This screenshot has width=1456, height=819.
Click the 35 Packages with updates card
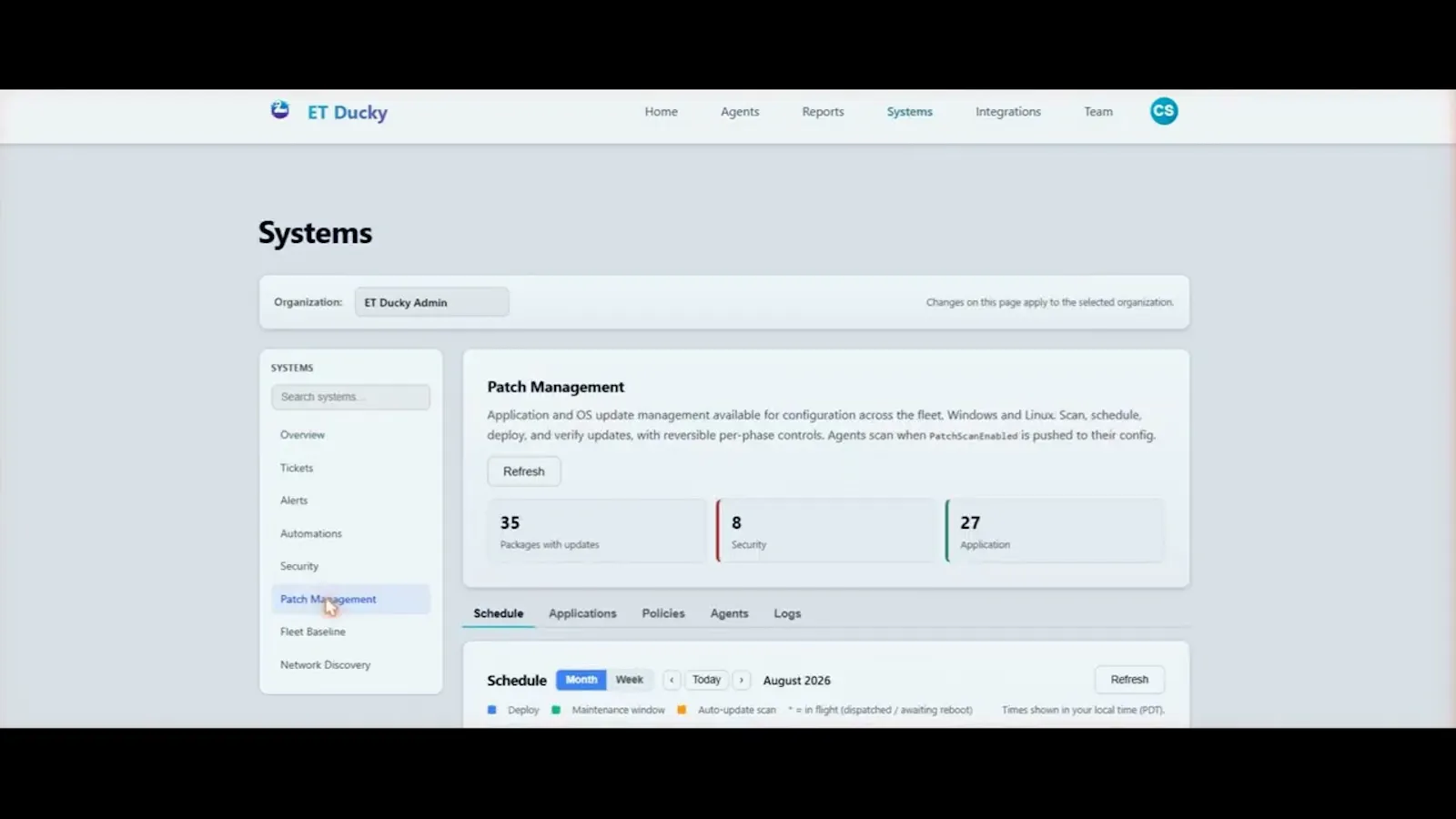[597, 531]
